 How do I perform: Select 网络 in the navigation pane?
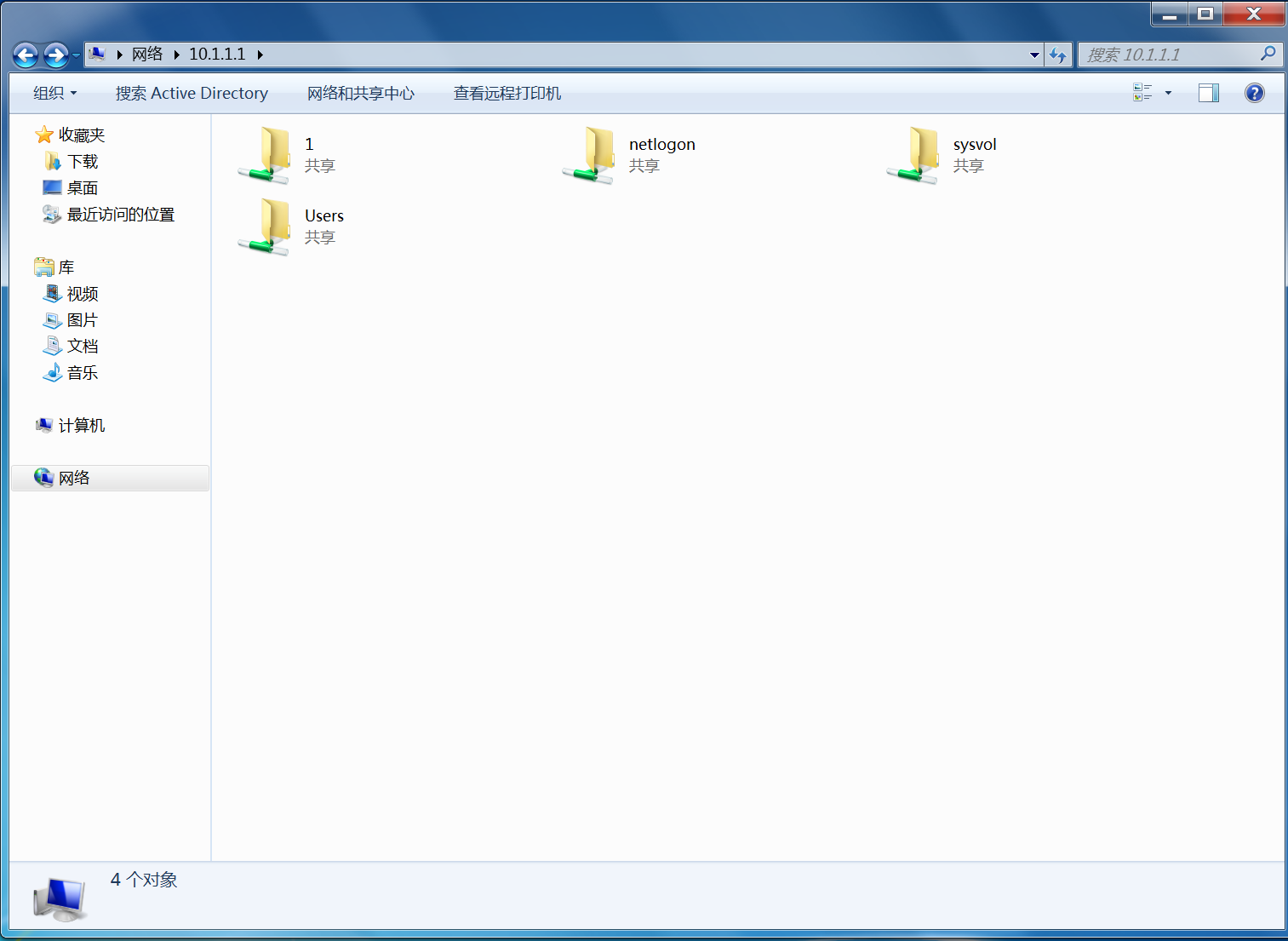tap(111, 479)
